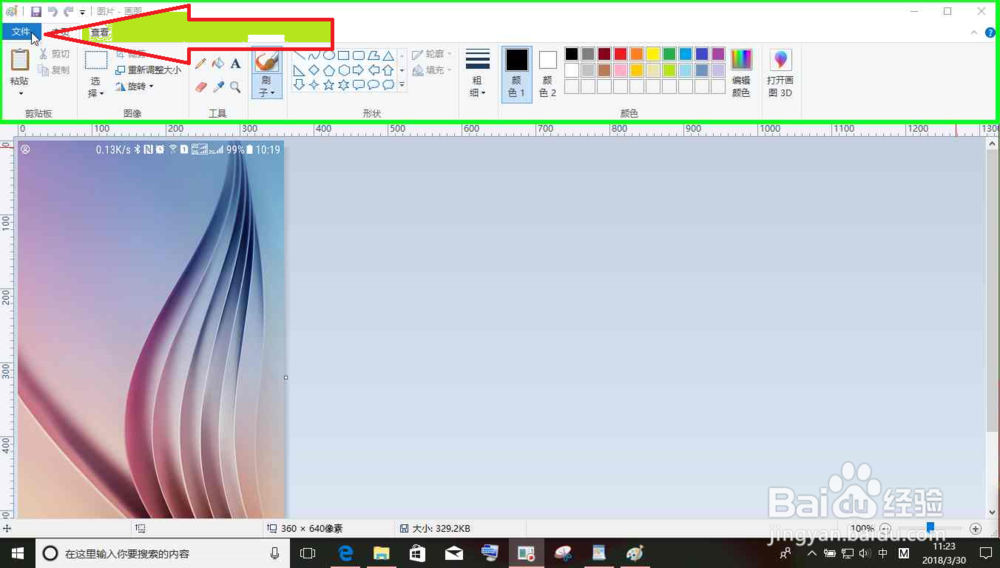Select the Right arrow shape
Screen dimensions: 1000x568
tap(358, 70)
